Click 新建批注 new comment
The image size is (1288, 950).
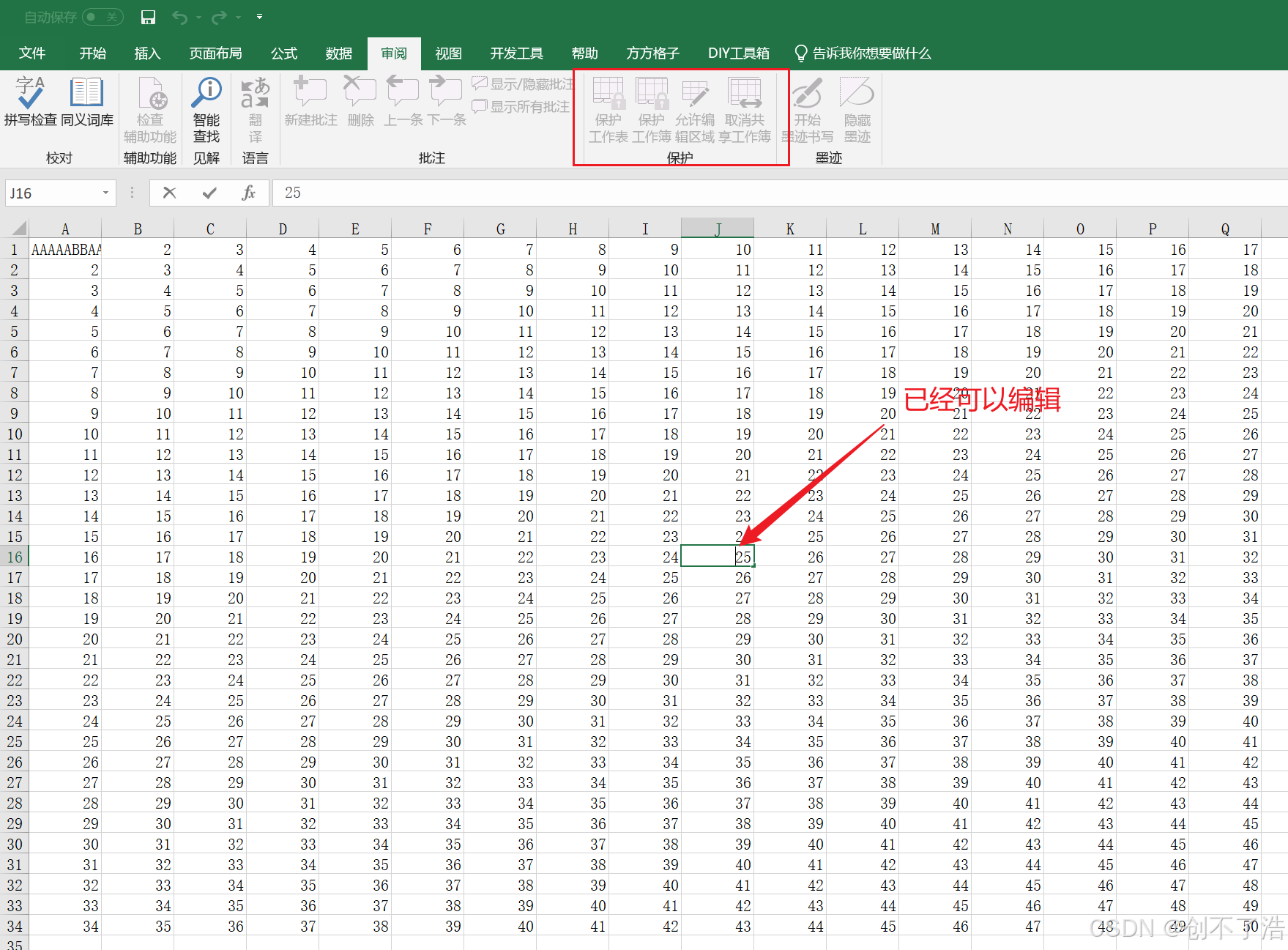[x=310, y=101]
